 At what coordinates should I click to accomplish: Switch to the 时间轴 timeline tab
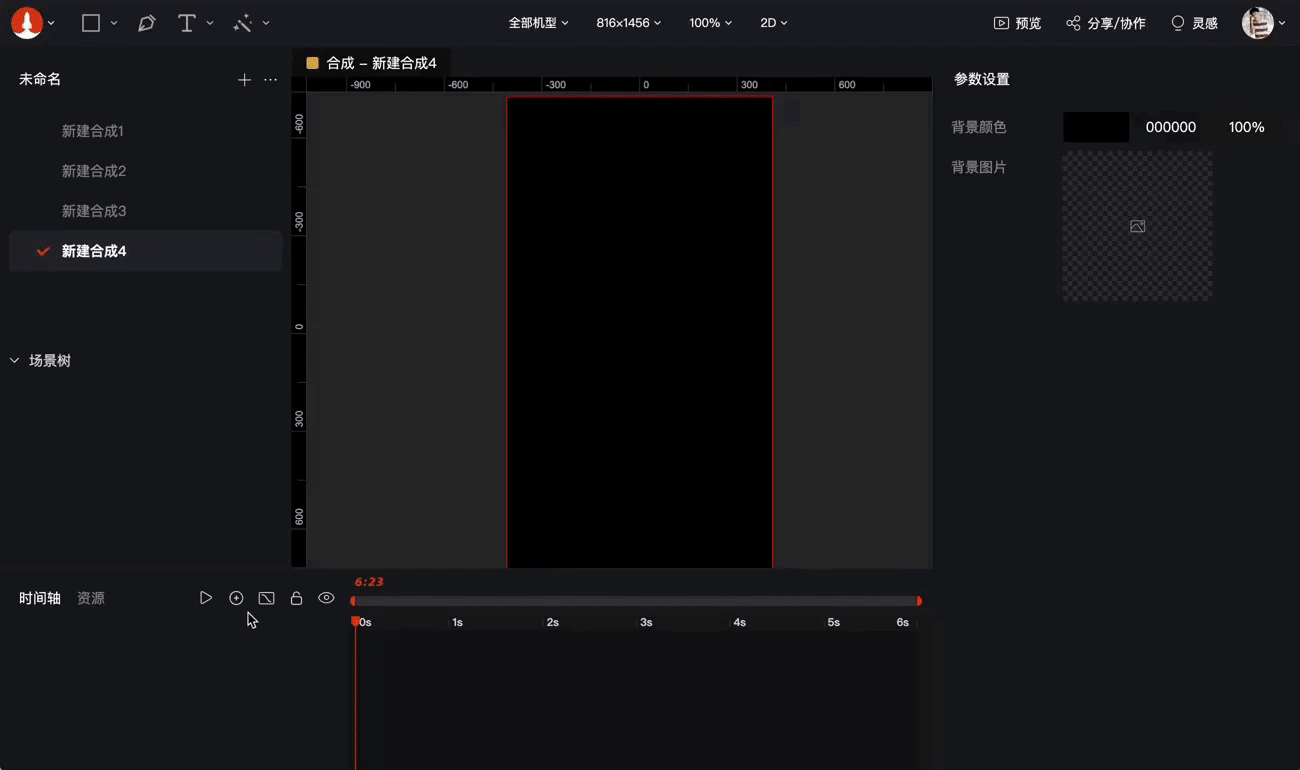[x=40, y=598]
